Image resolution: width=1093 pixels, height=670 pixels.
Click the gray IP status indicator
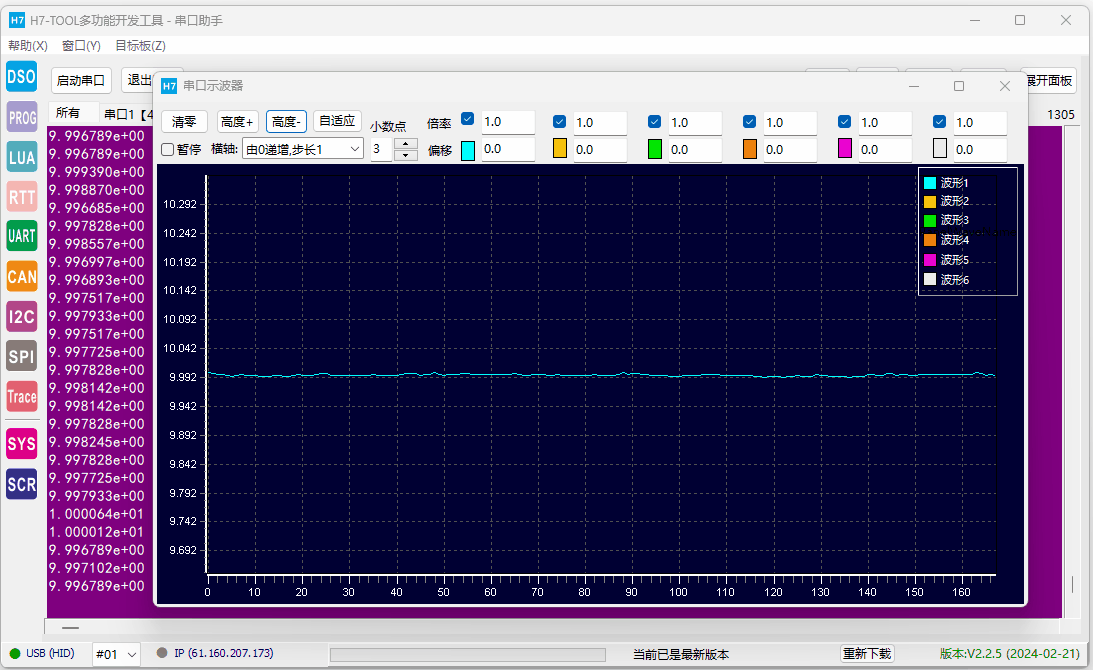pos(162,653)
